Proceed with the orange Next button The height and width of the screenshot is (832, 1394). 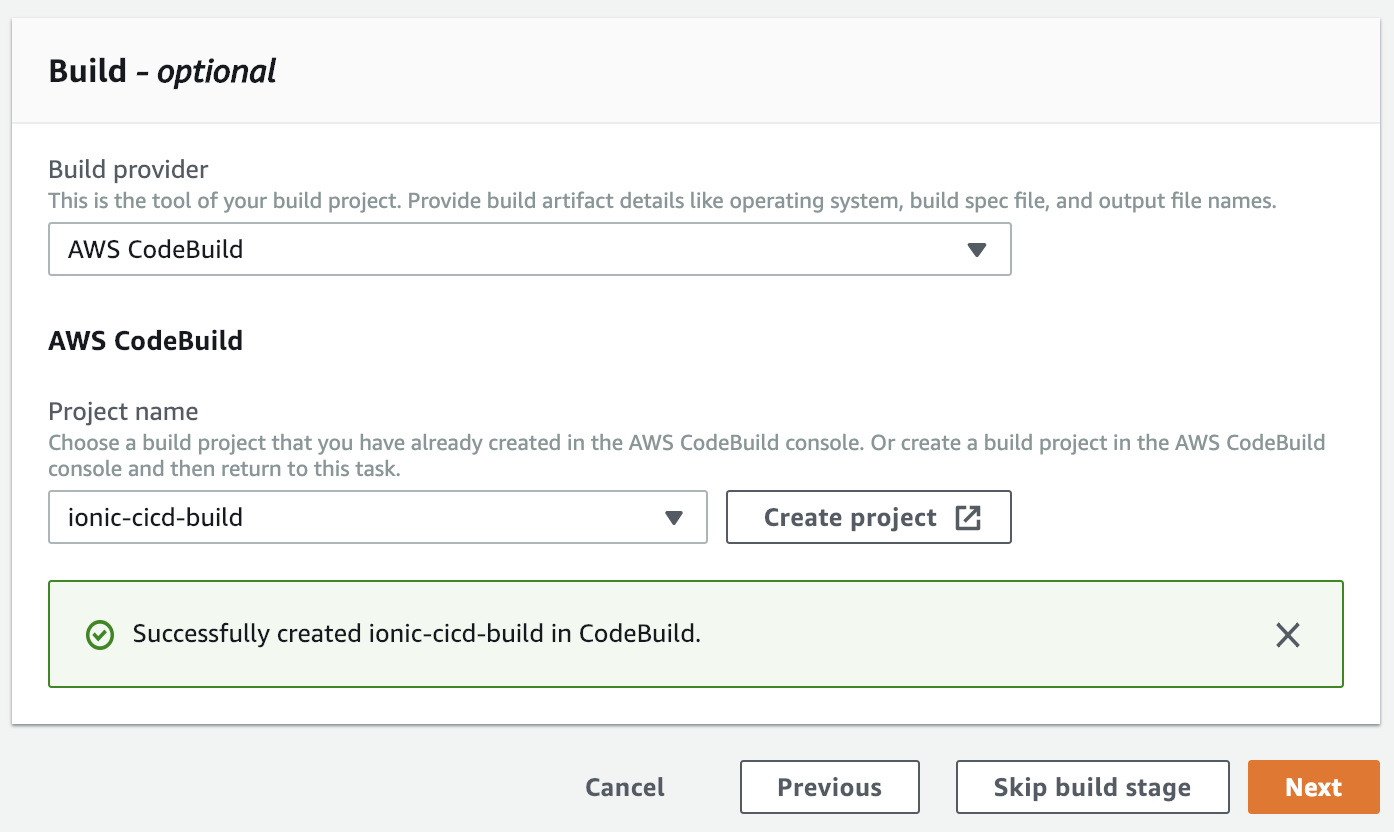point(1313,787)
